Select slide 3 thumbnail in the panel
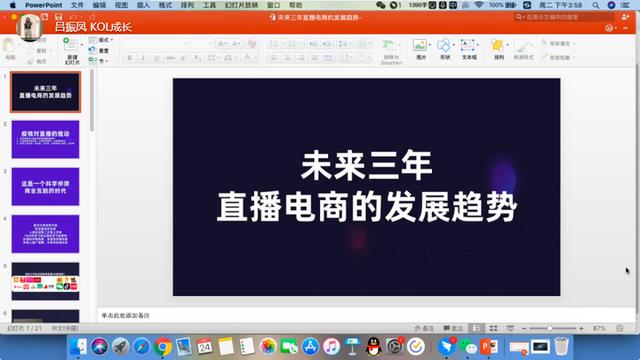 [45, 187]
